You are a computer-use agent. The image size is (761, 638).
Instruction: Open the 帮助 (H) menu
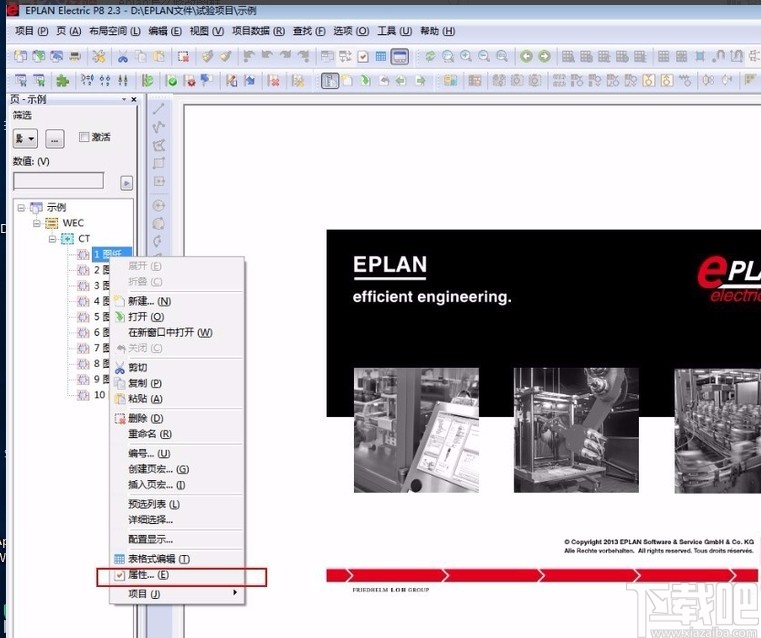click(x=437, y=31)
